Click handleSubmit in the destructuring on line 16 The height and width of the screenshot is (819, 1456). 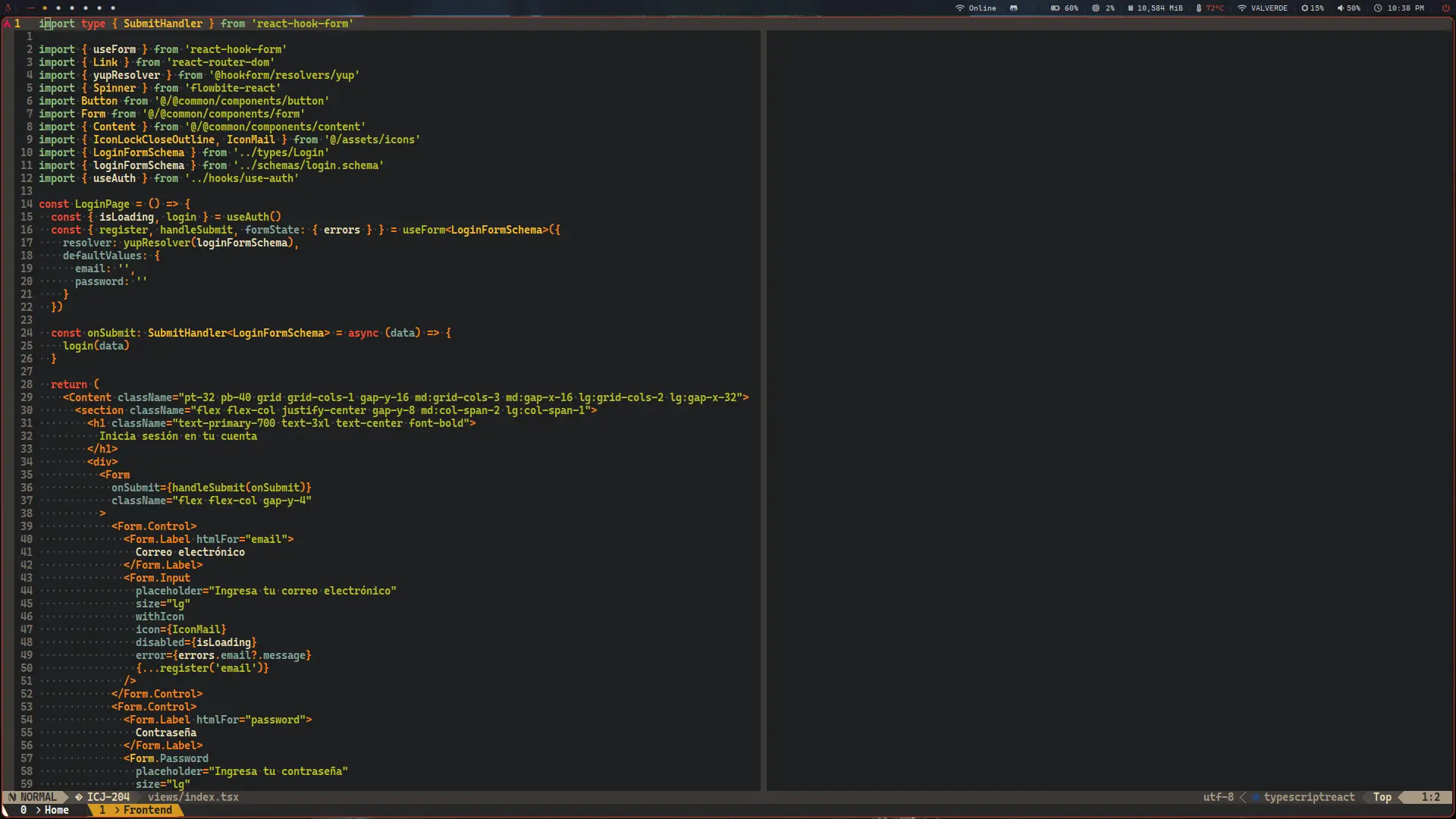pos(196,230)
